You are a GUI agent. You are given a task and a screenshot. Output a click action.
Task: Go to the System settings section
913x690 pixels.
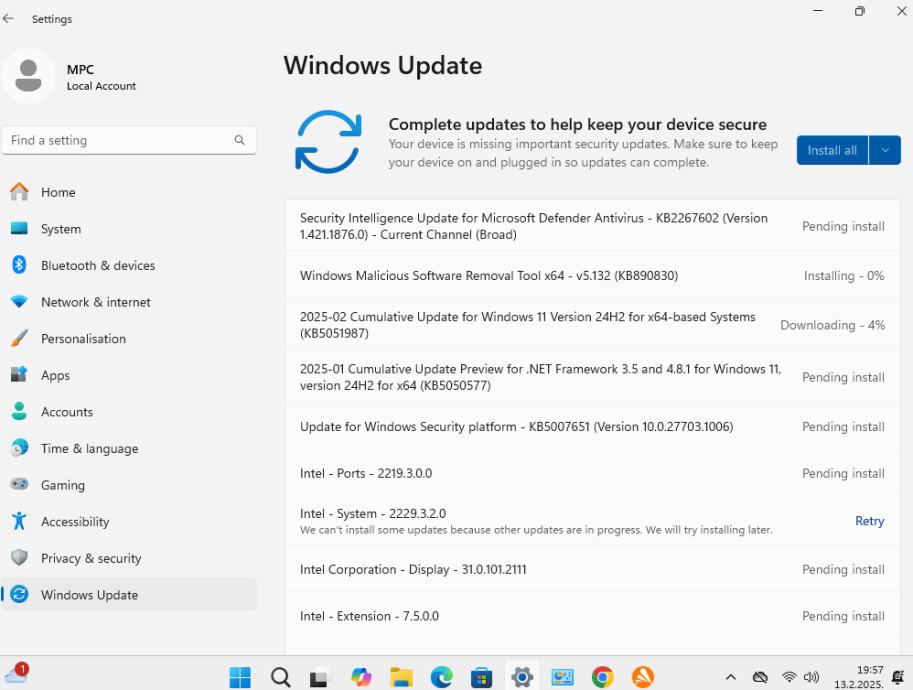click(129, 229)
